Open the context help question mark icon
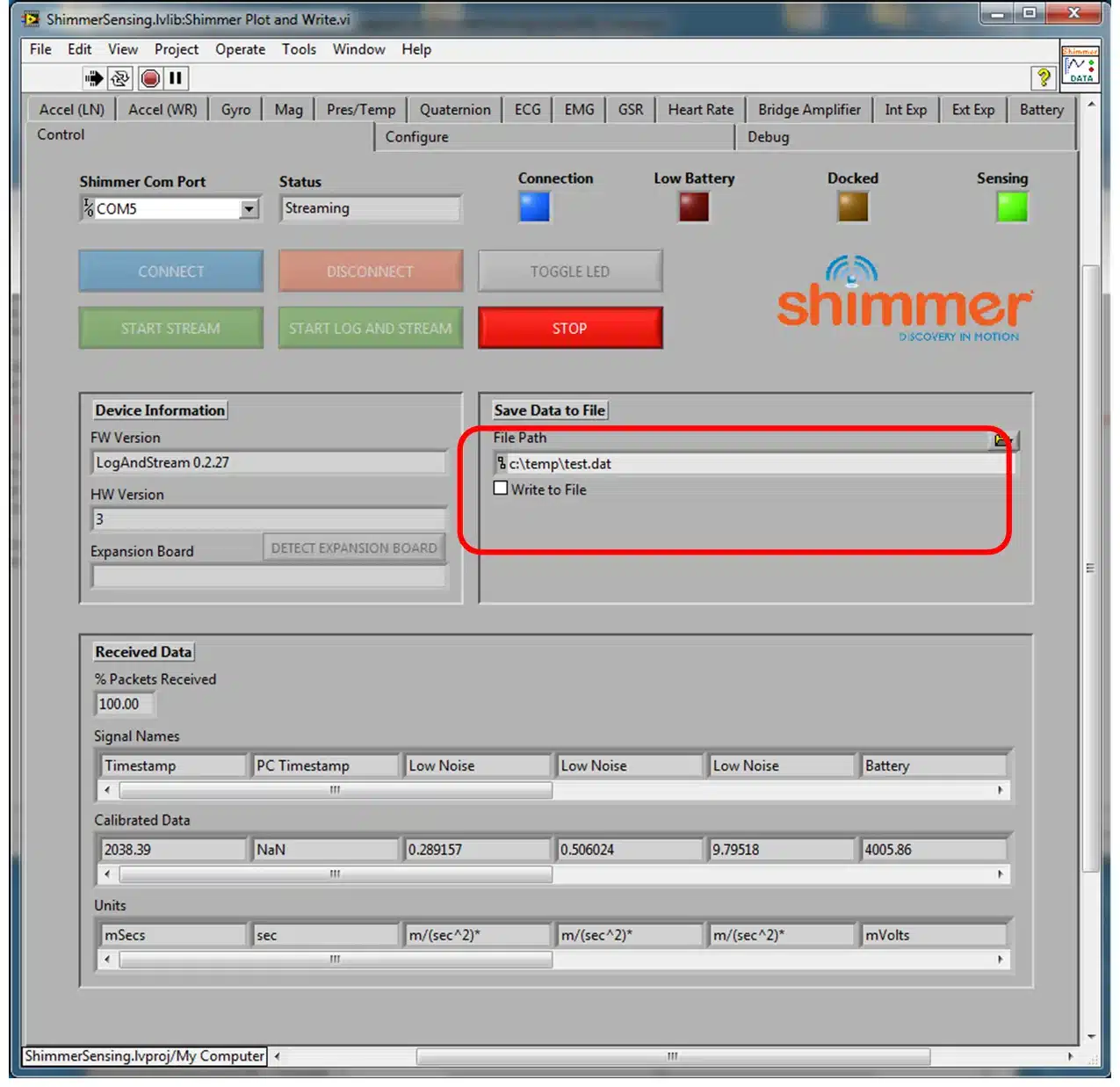Image resolution: width=1120 pixels, height=1087 pixels. pyautogui.click(x=1043, y=77)
